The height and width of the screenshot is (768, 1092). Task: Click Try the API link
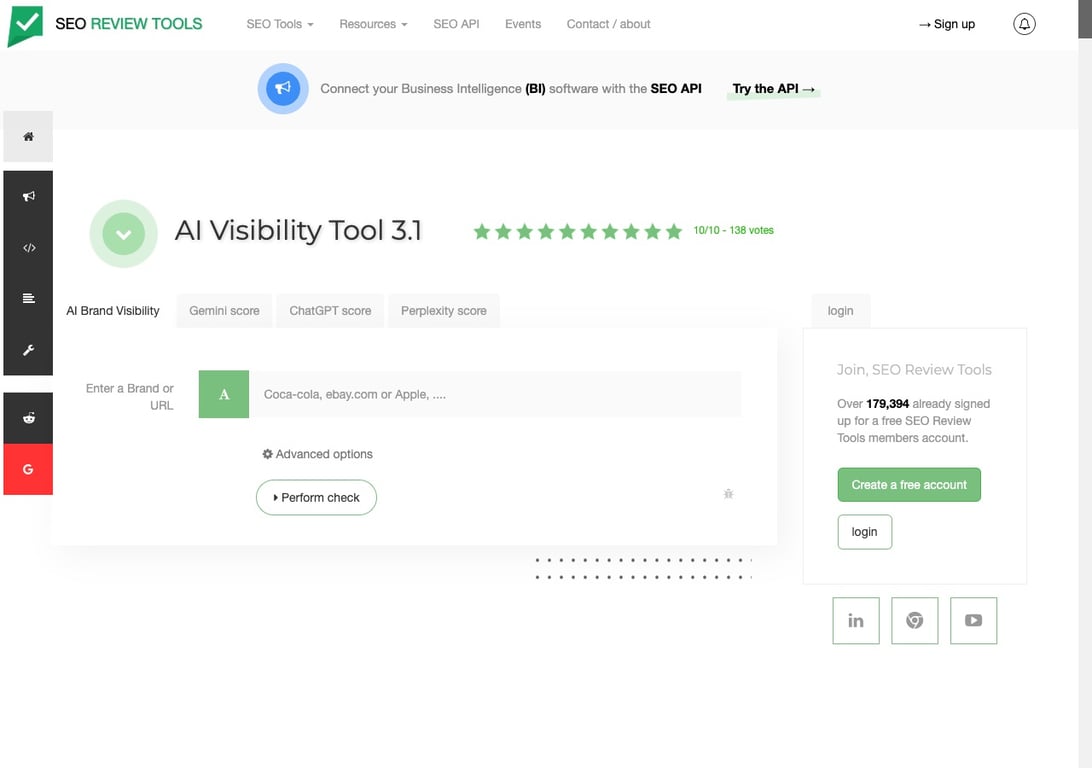(773, 88)
